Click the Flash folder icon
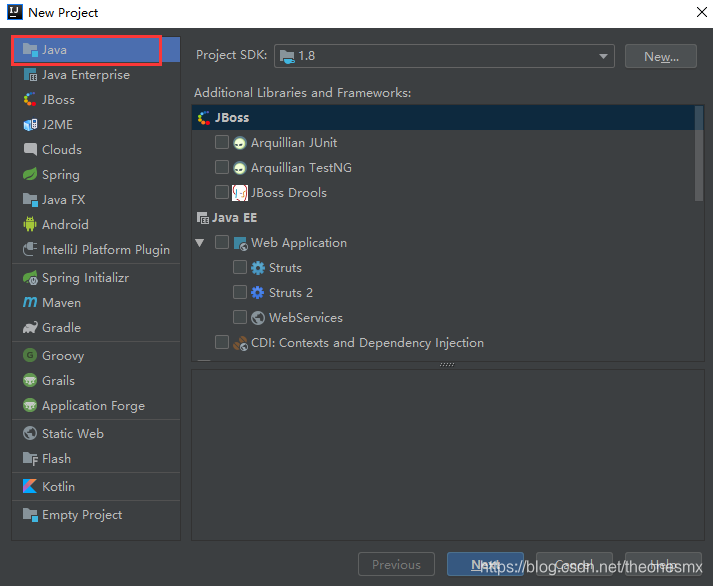713x586 pixels. click(30, 458)
